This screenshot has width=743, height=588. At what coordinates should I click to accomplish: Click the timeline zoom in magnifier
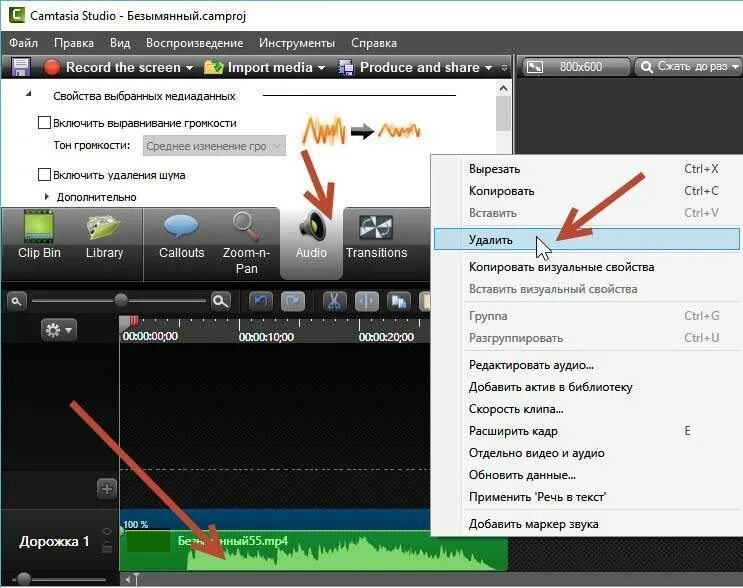pyautogui.click(x=221, y=301)
